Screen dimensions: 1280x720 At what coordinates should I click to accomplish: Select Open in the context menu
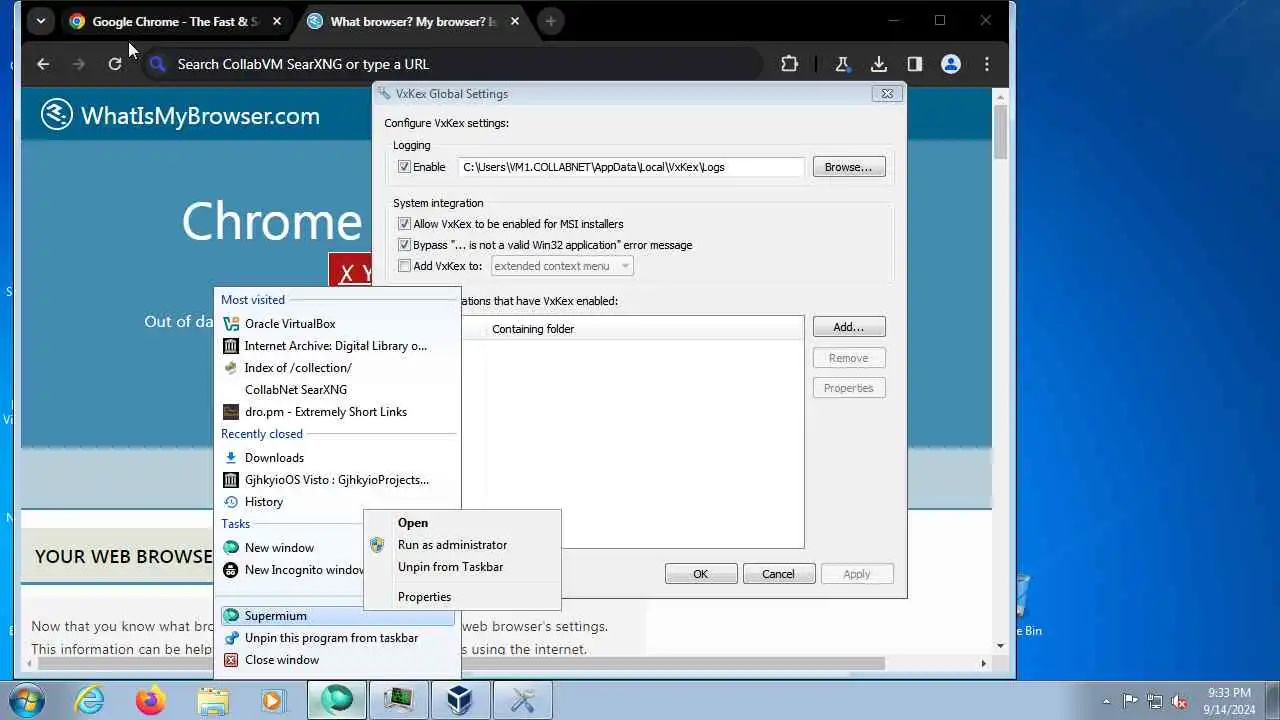[462, 523]
